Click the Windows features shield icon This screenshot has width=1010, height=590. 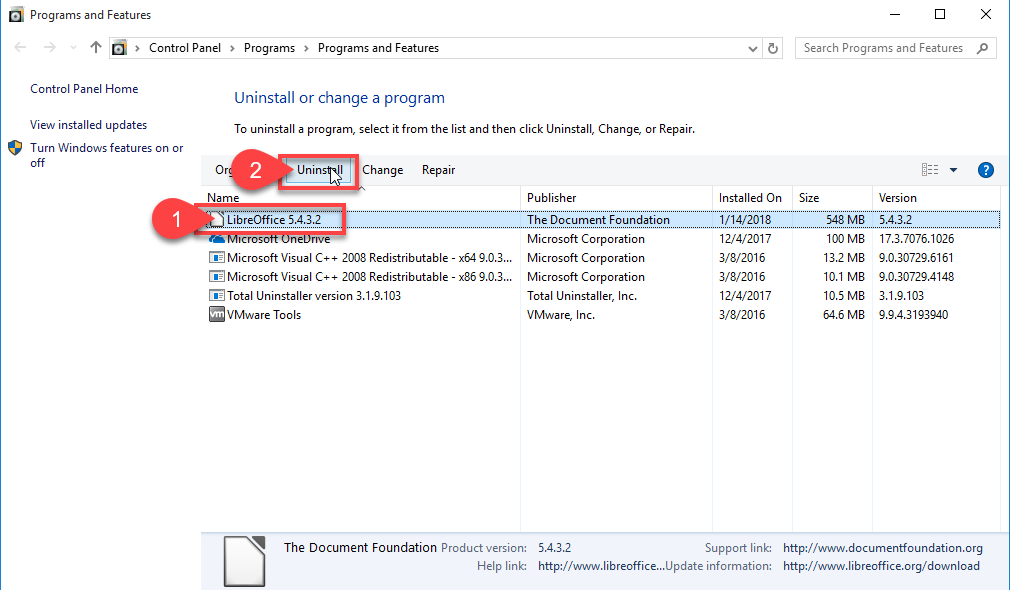point(15,148)
